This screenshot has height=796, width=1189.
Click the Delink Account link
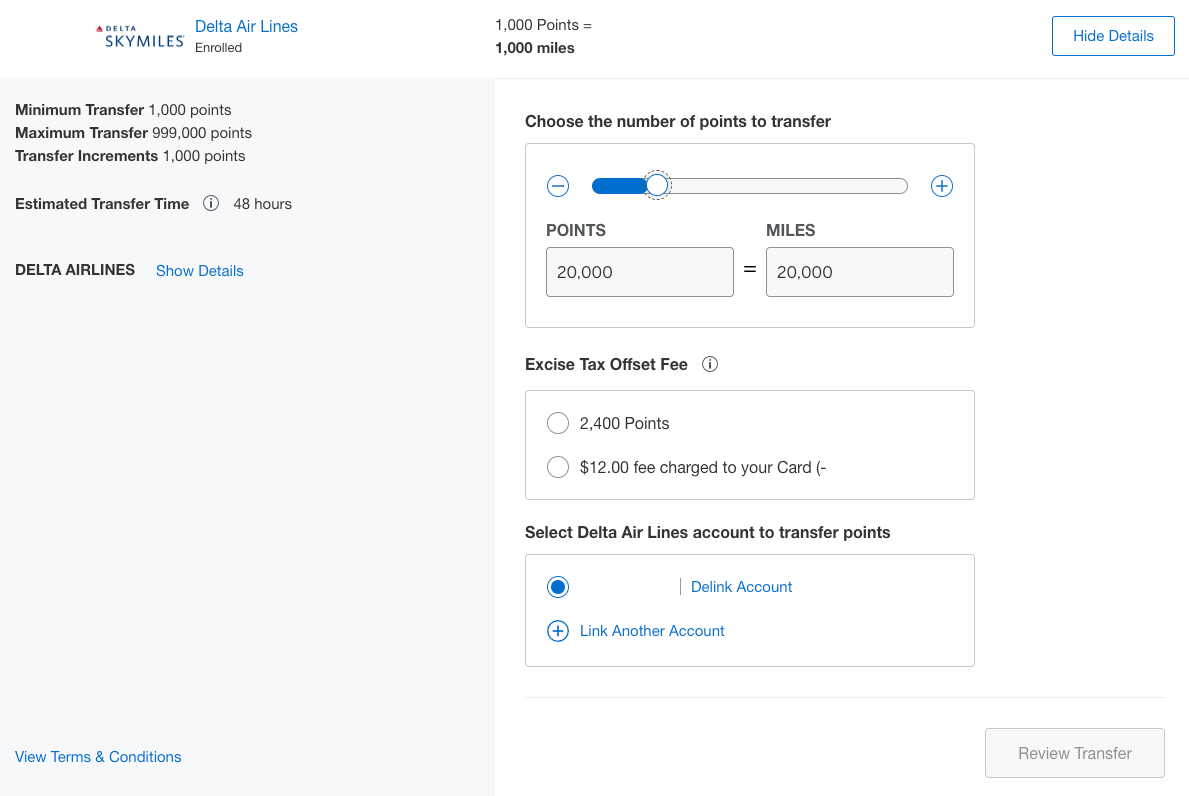pyautogui.click(x=741, y=587)
